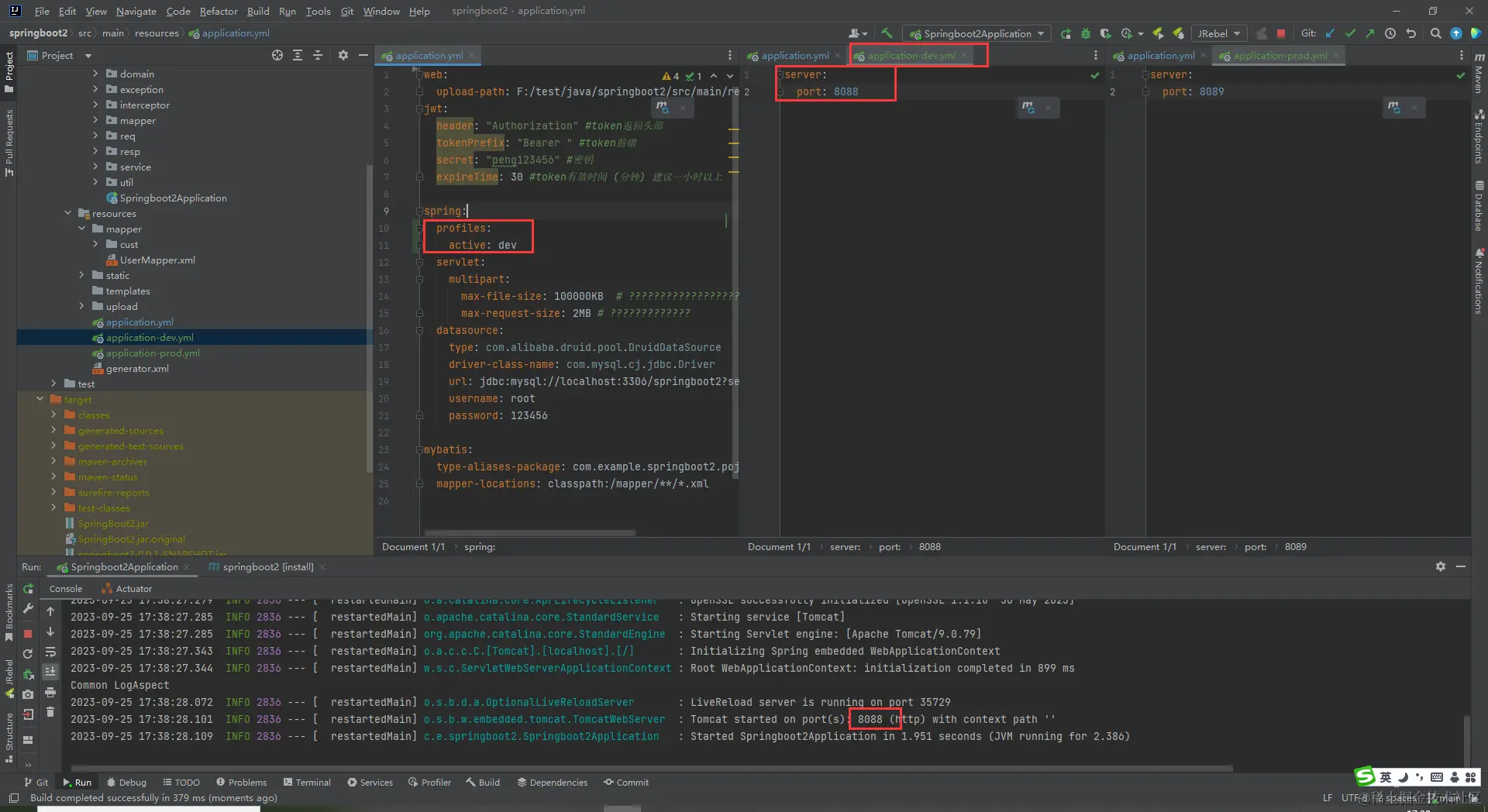Toggle Project tool window on left stripe
The width and height of the screenshot is (1488, 812).
(9, 71)
